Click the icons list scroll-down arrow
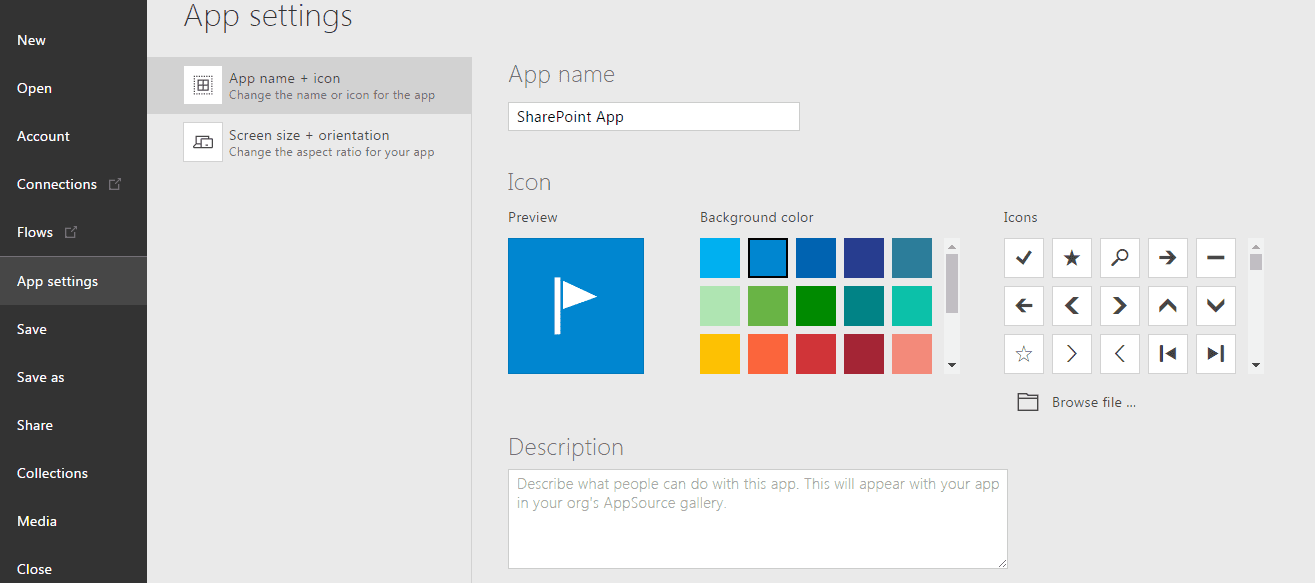Screen dimensions: 1315x583 (1256, 366)
